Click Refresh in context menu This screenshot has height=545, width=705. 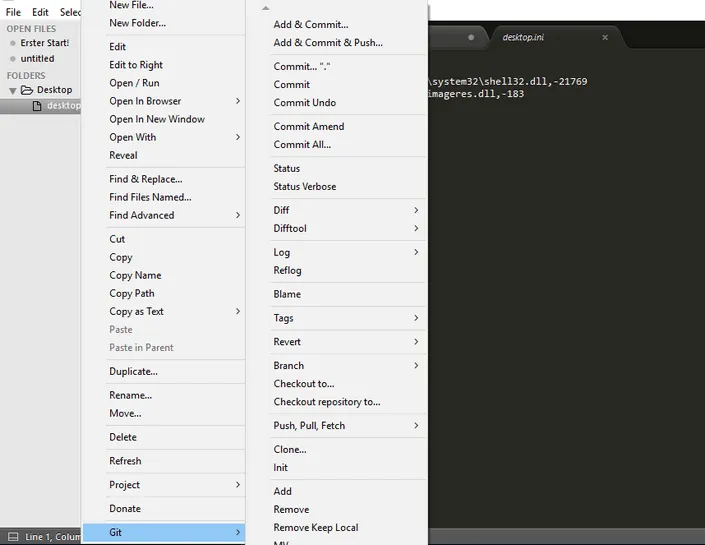(x=125, y=461)
